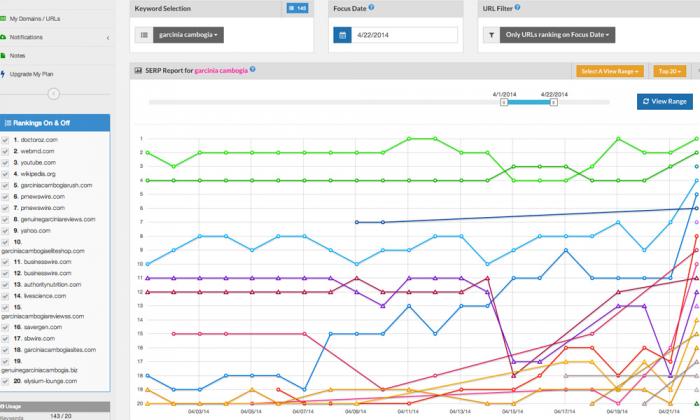
Task: Click the Focus Date input field showing 4/22/2014
Action: pos(404,35)
